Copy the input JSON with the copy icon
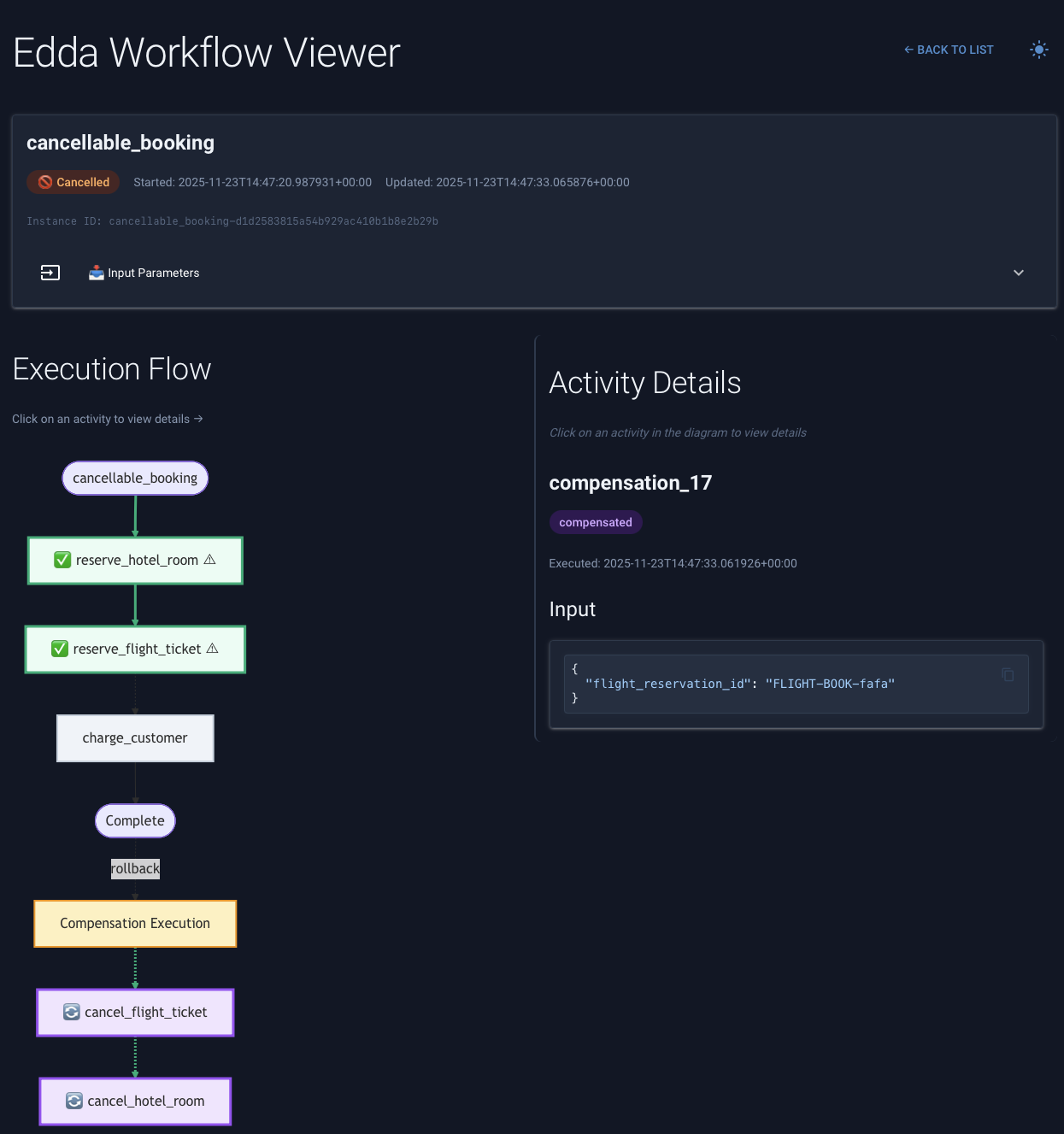This screenshot has width=1064, height=1134. click(1008, 674)
